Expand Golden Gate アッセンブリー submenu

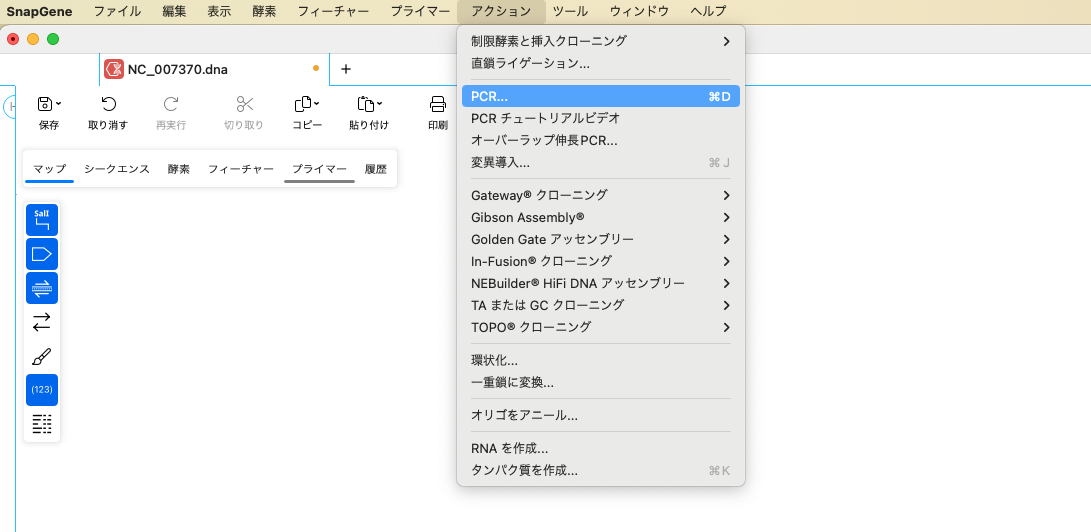(x=600, y=239)
